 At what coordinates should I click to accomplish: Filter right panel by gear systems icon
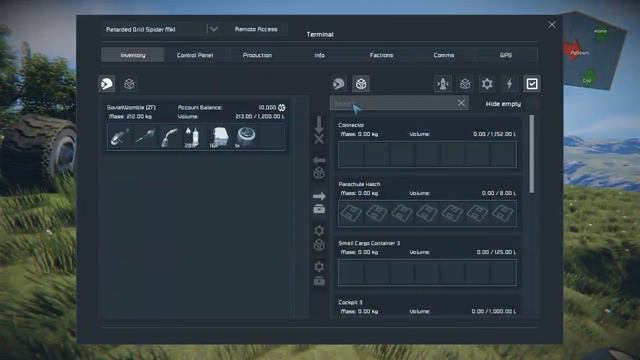click(x=487, y=84)
